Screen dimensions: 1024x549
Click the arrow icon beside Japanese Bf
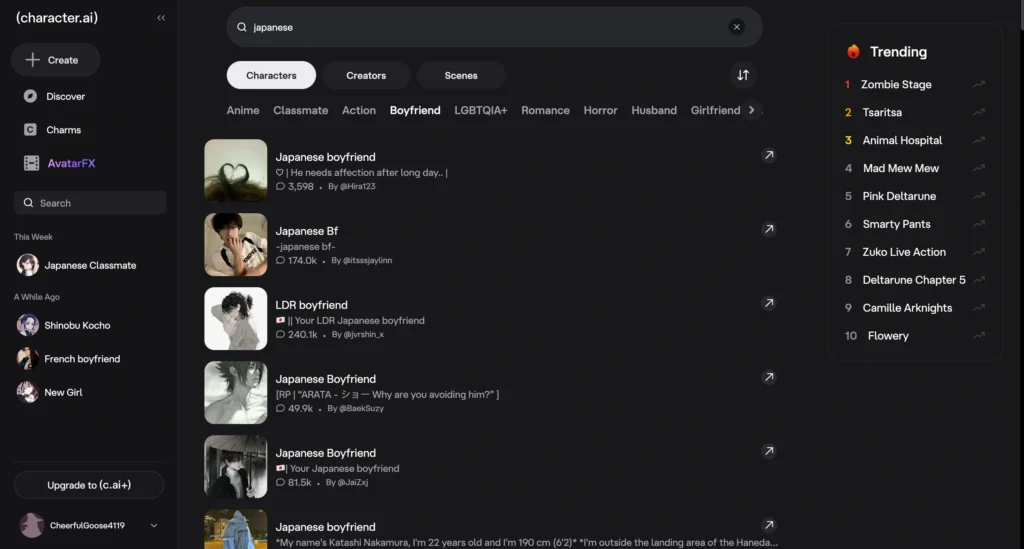coord(769,229)
